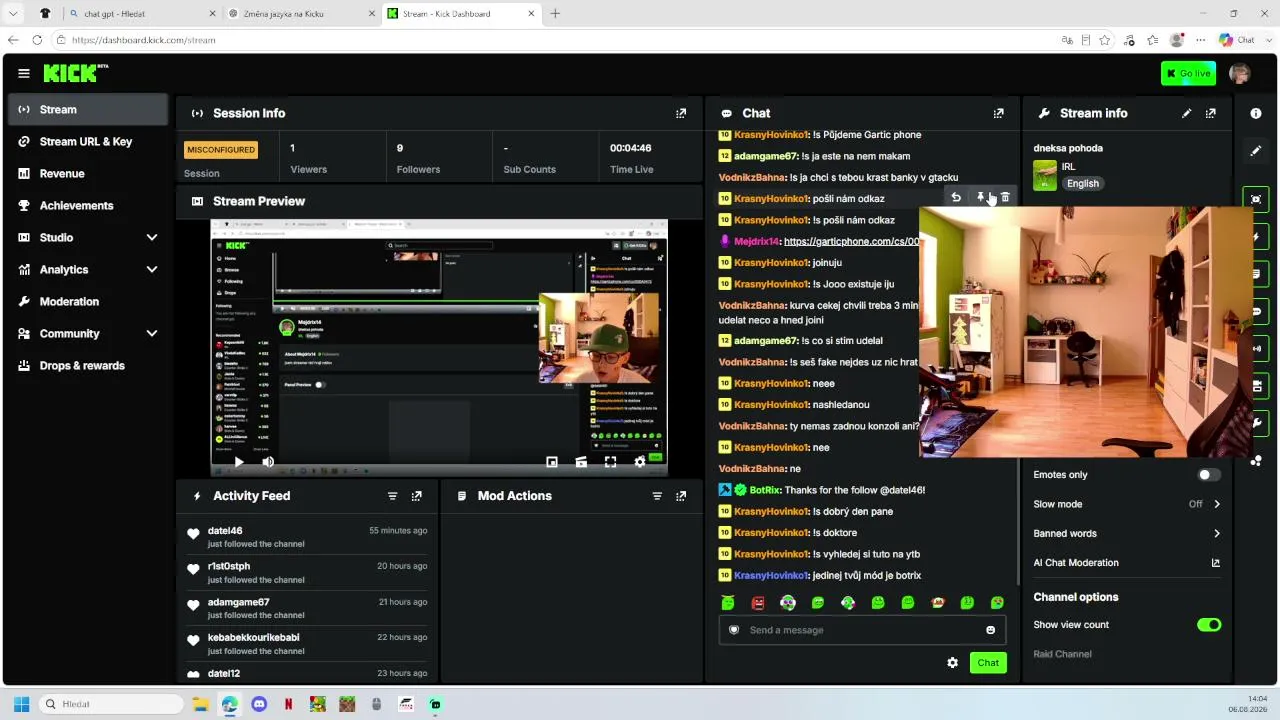Click the Raid Channel option
Viewport: 1280px width, 720px height.
(1062, 654)
